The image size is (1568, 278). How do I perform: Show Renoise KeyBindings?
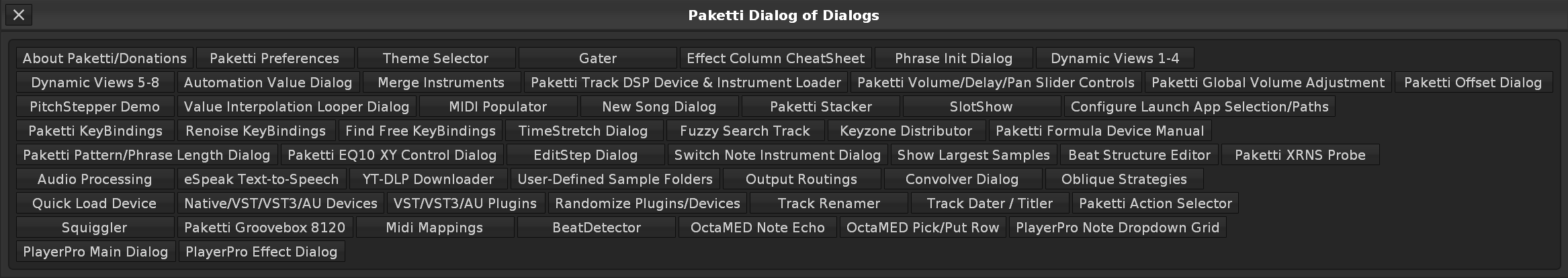tap(255, 131)
